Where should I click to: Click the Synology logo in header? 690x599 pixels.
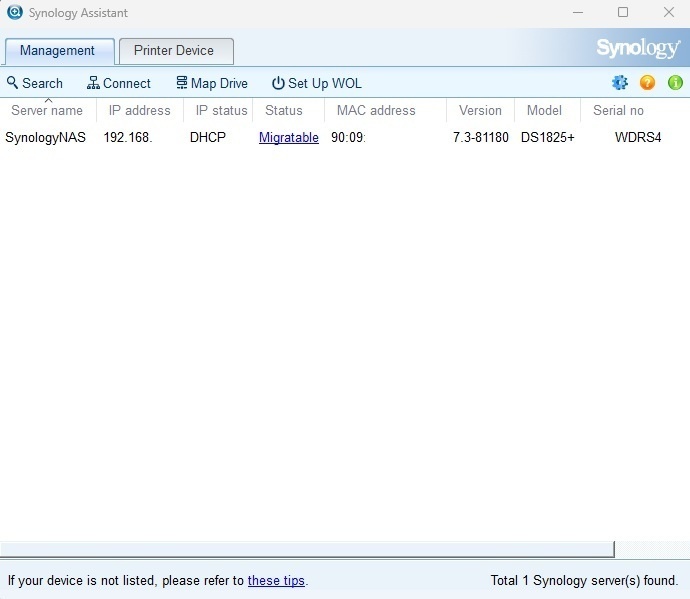(638, 48)
